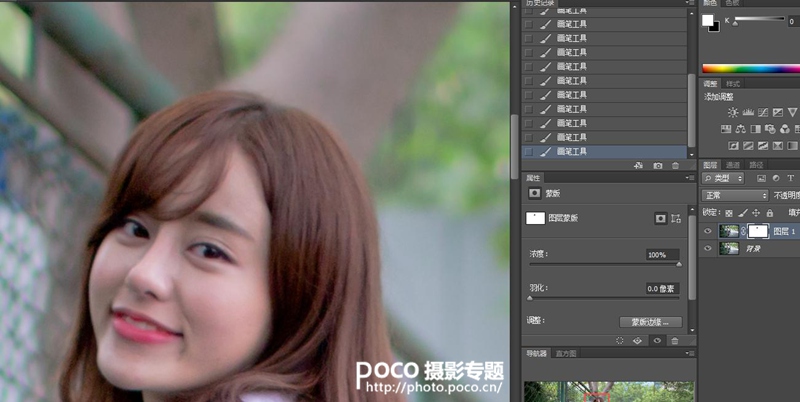Viewport: 800px width, 402px height.
Task: Add a Levels adjustment layer
Action: pos(748,112)
